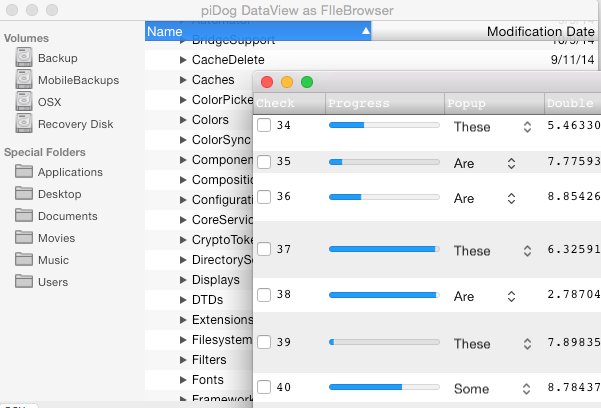The image size is (601, 408).
Task: Expand the Displays folder triangle
Action: coord(183,280)
